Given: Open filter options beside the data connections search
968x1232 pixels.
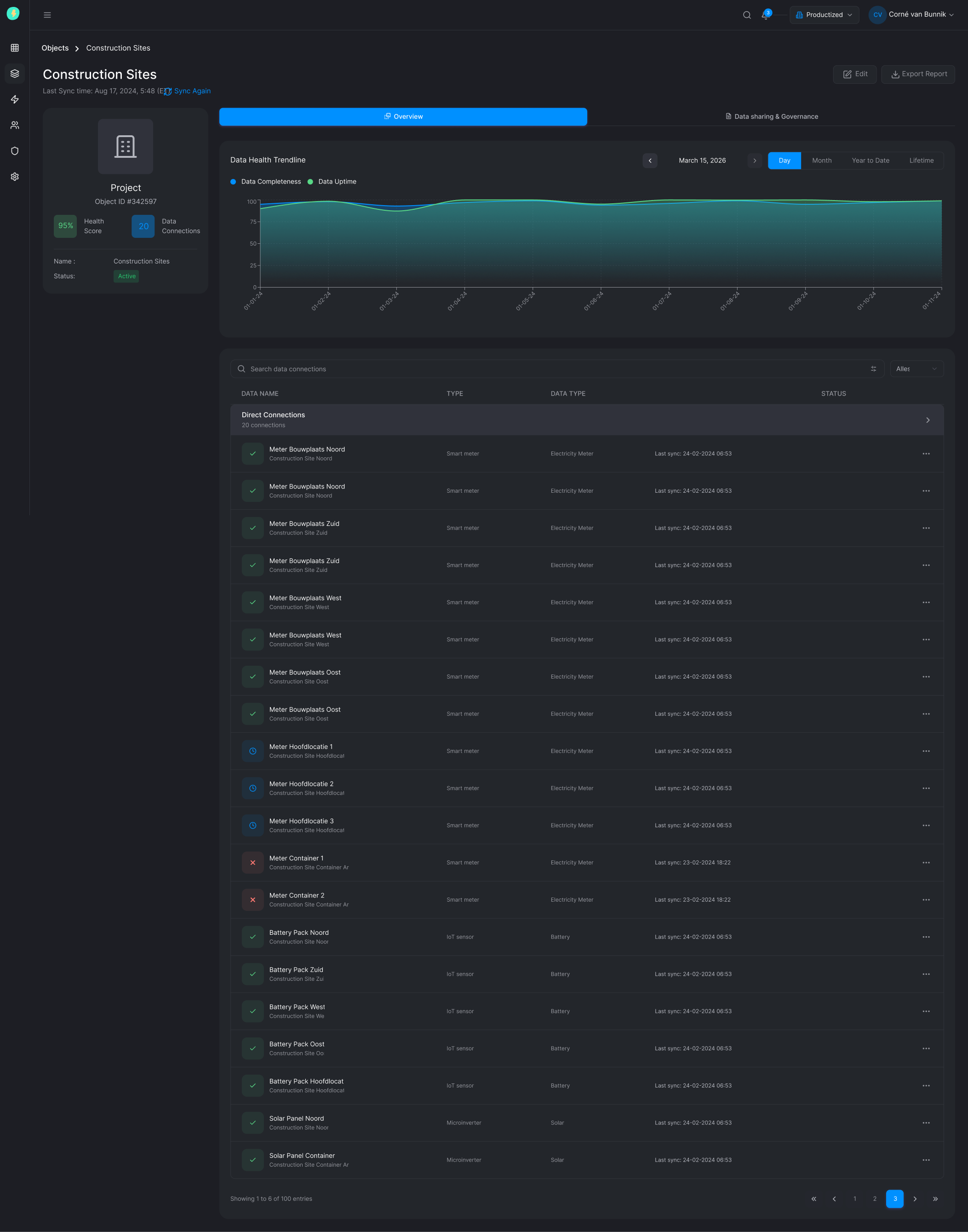Looking at the screenshot, I should tap(873, 368).
